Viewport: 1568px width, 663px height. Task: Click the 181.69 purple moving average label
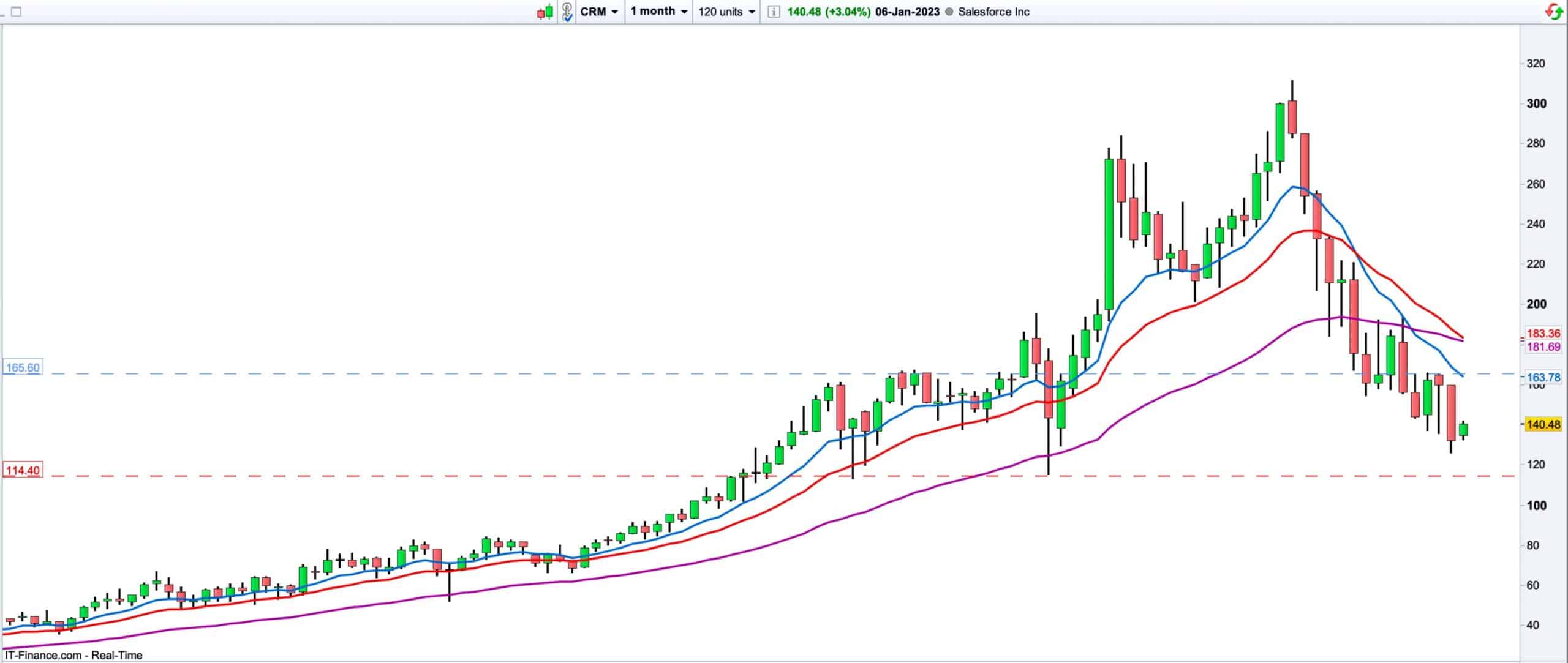[1543, 347]
